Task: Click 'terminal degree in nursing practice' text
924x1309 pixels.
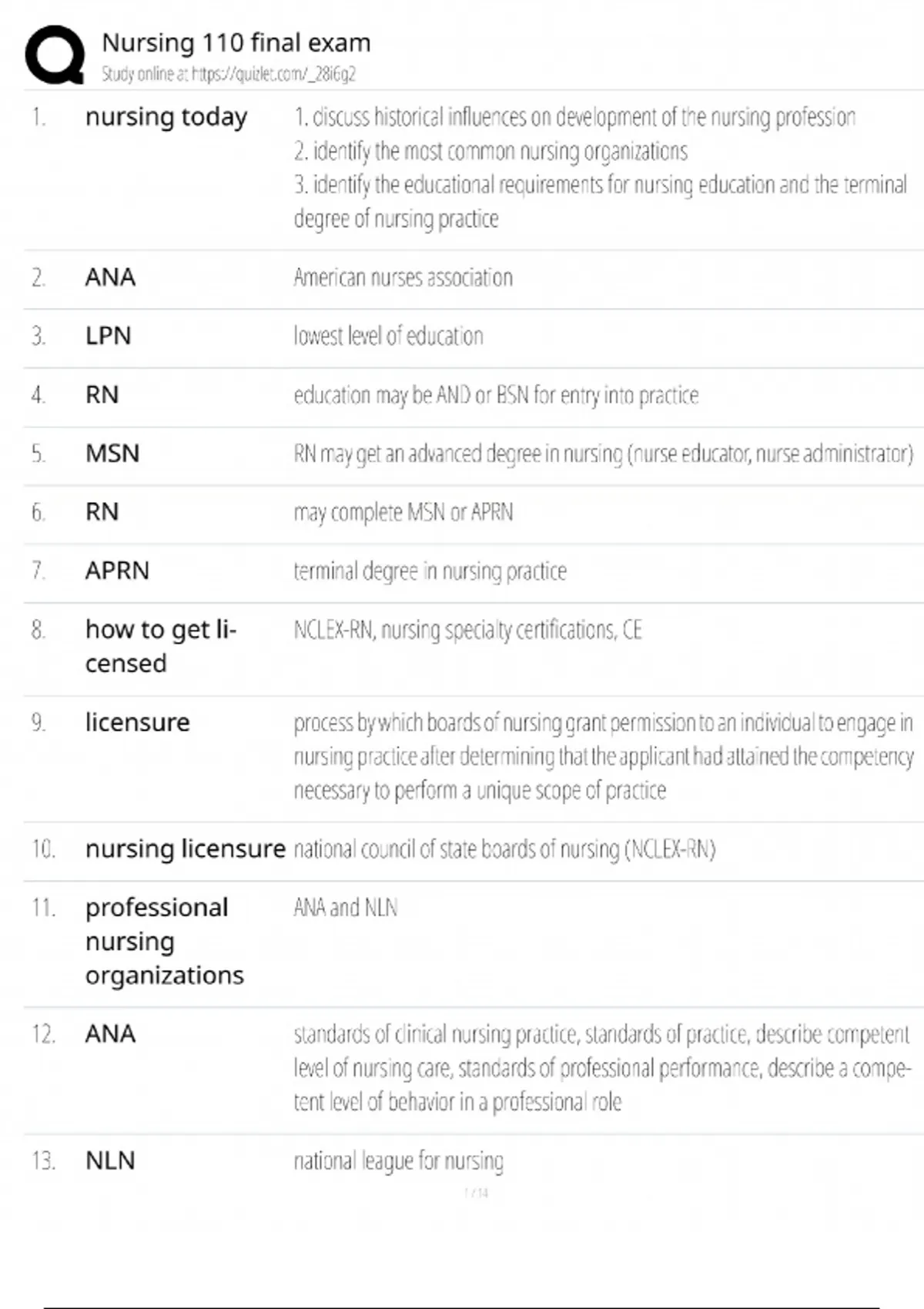Action: coord(430,571)
